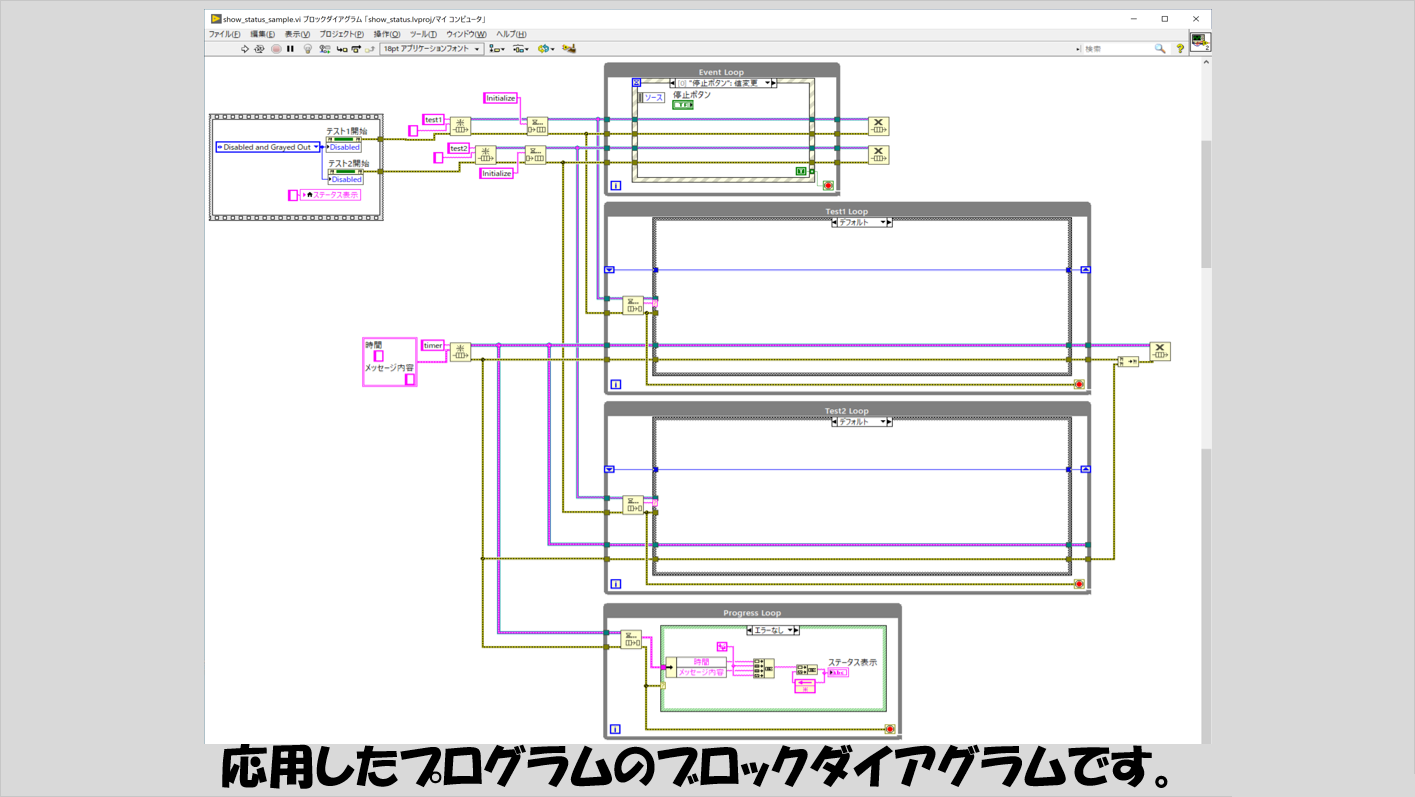This screenshot has width=1415, height=797.
Task: Click the Run arrow in the toolbar
Action: tap(245, 48)
